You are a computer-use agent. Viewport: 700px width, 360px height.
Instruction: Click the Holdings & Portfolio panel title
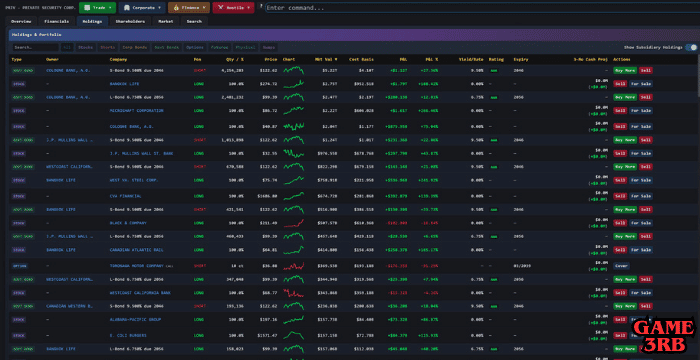tap(37, 34)
